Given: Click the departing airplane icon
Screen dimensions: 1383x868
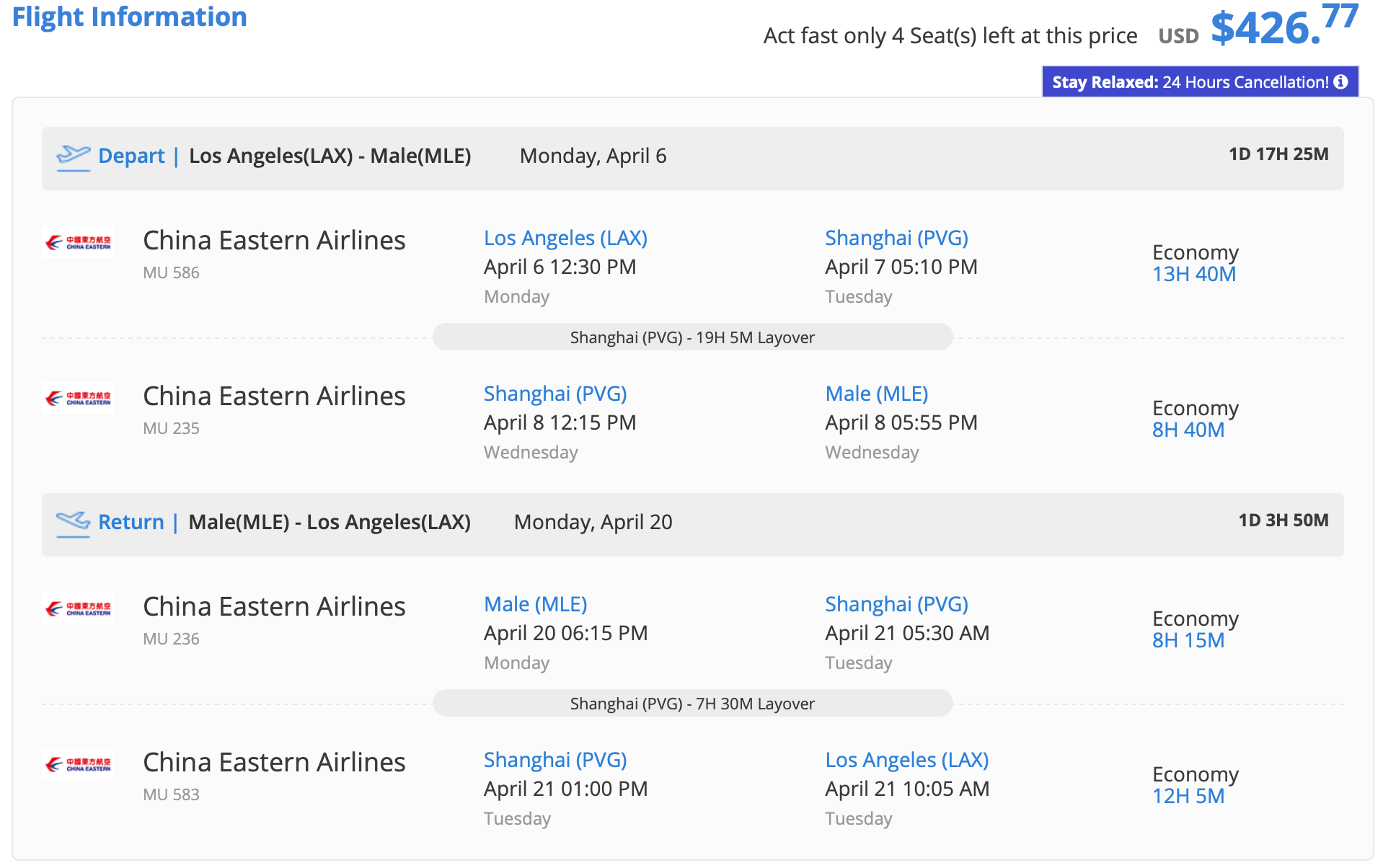Looking at the screenshot, I should click(x=73, y=157).
